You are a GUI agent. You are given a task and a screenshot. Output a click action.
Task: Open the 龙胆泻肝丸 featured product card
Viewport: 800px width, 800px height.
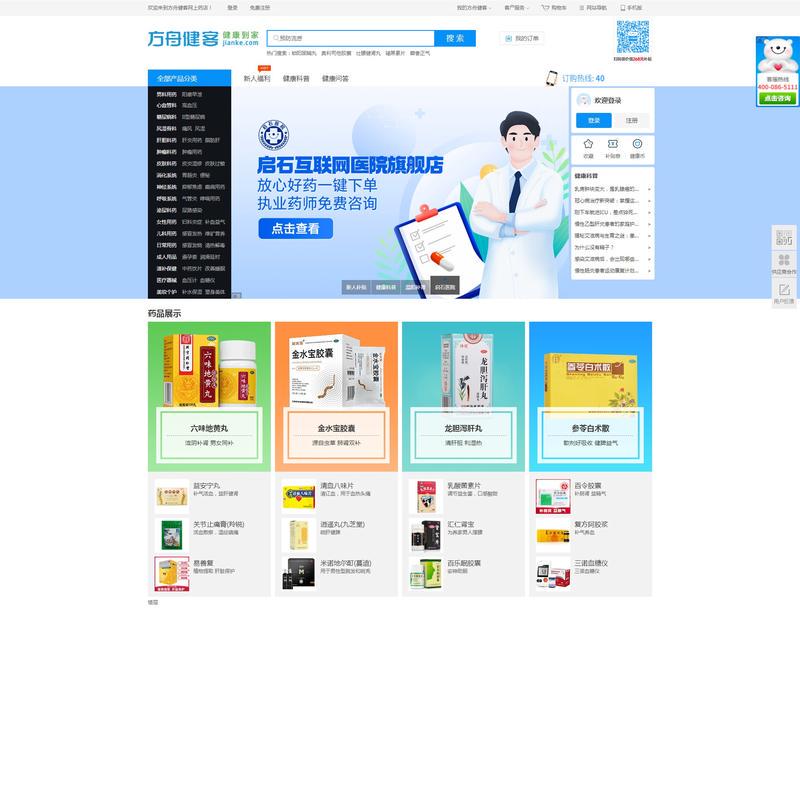click(463, 396)
